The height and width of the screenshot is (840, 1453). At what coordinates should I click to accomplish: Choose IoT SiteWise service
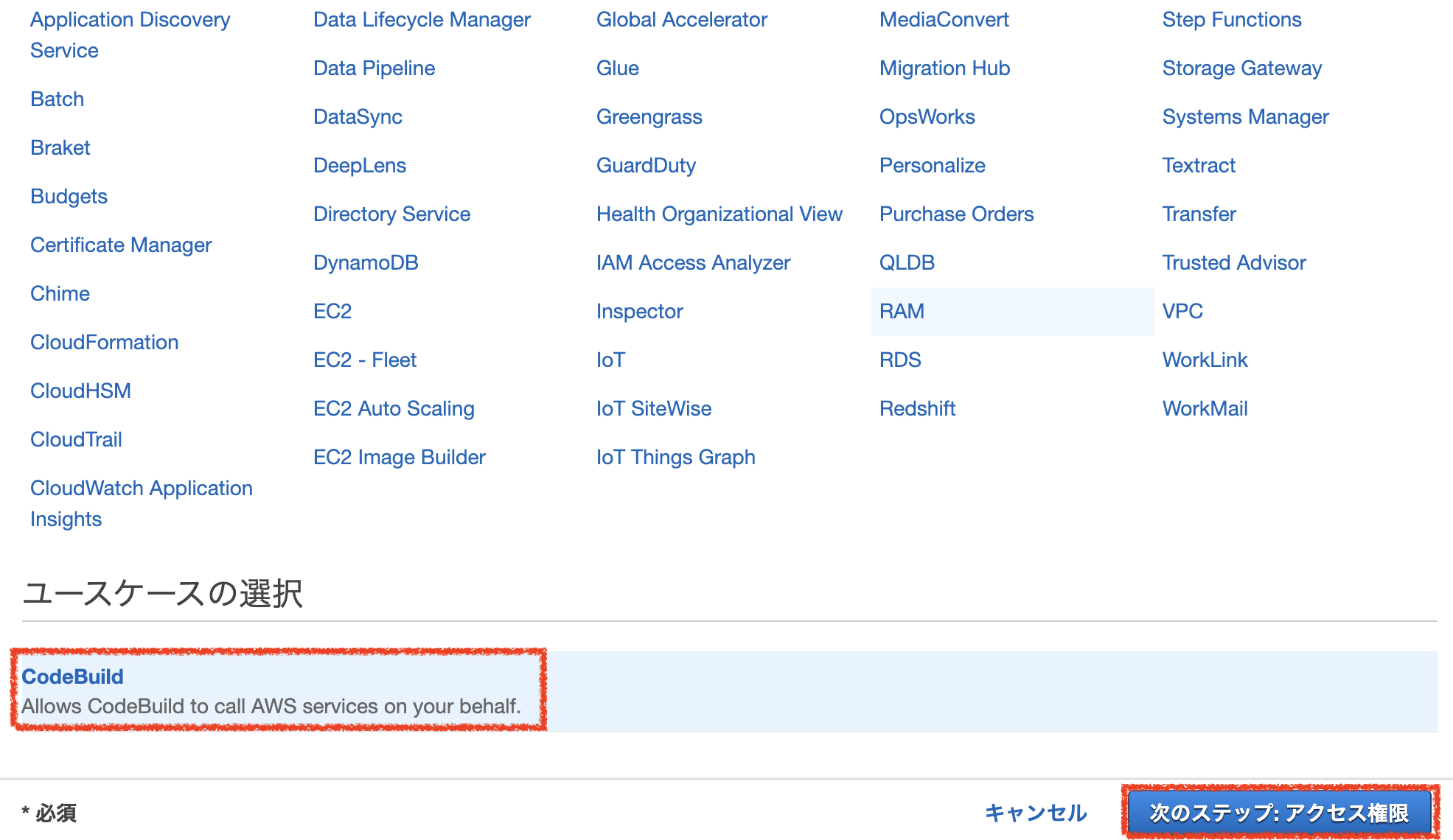point(655,408)
